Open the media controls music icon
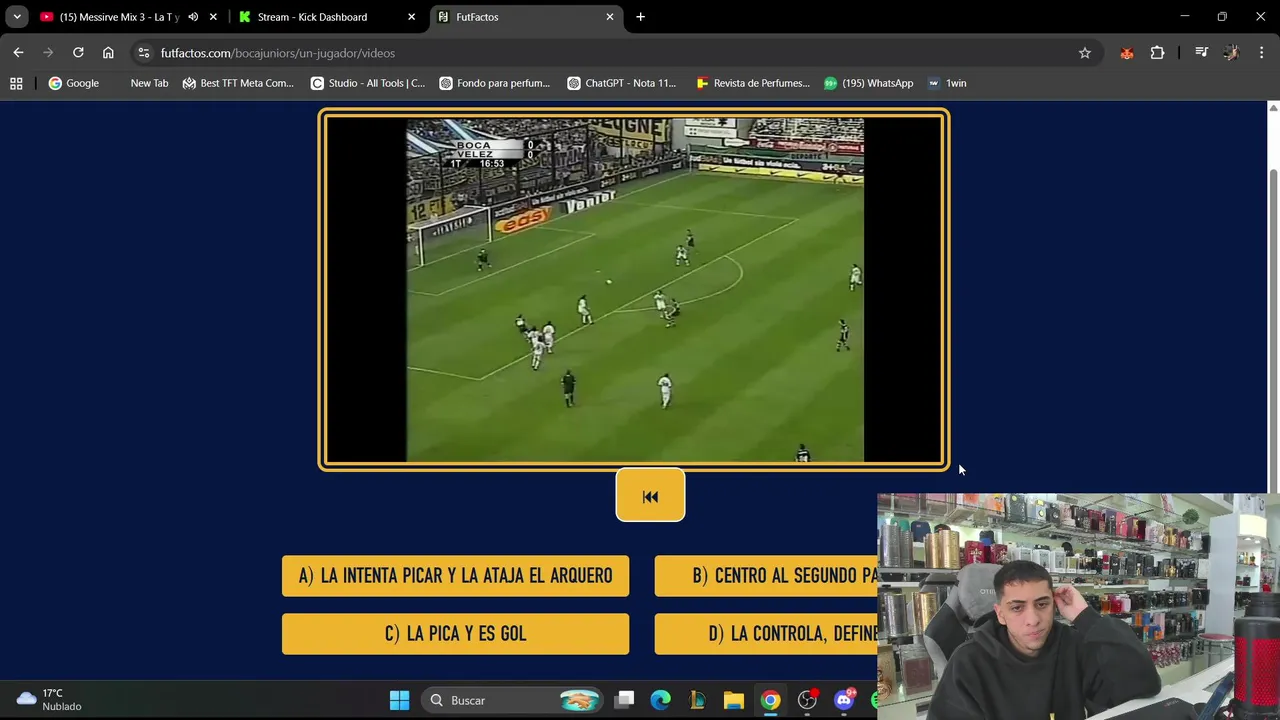The height and width of the screenshot is (720, 1280). 1201,53
